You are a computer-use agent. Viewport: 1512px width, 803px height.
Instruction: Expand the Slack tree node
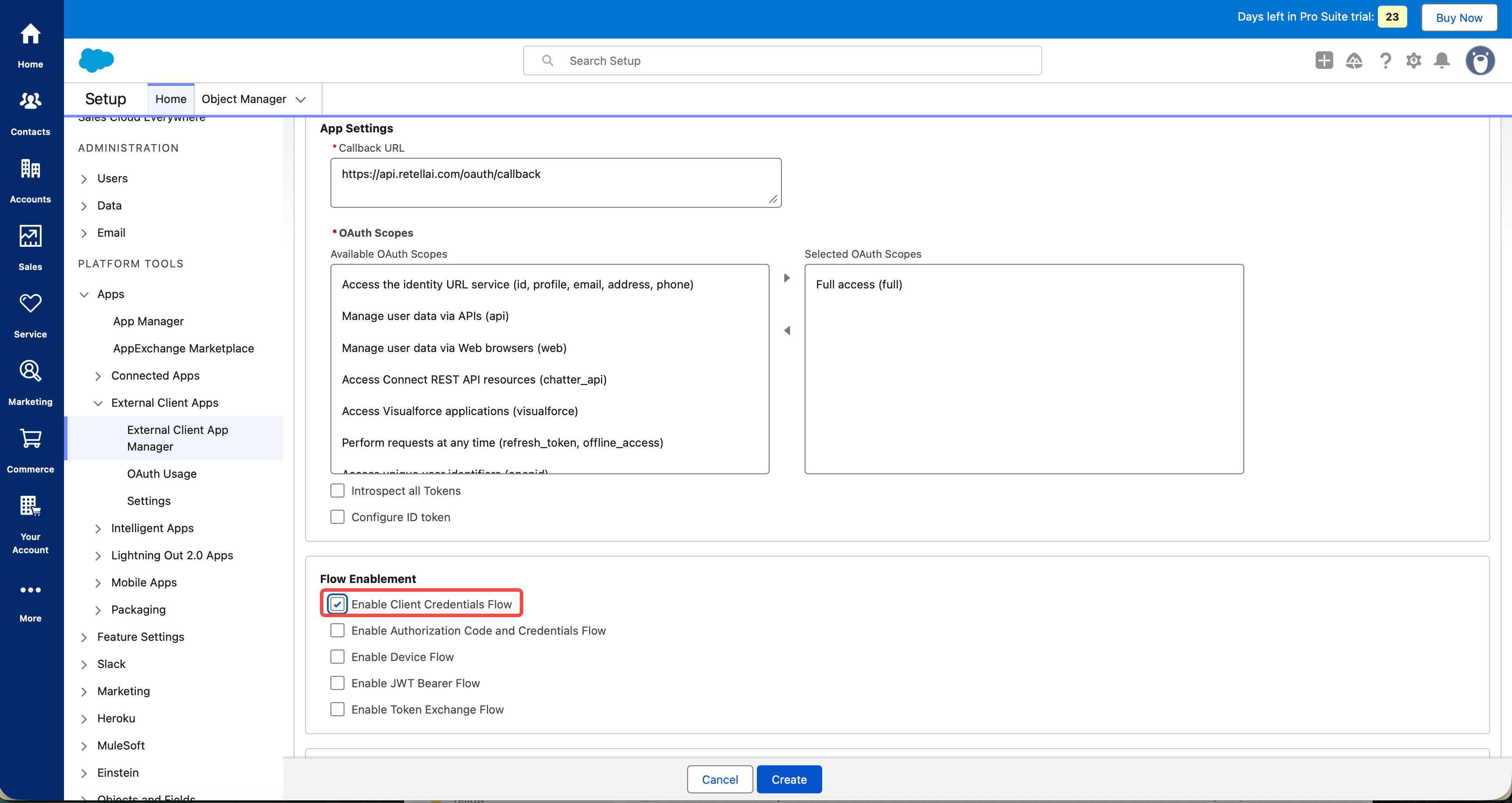coord(84,664)
